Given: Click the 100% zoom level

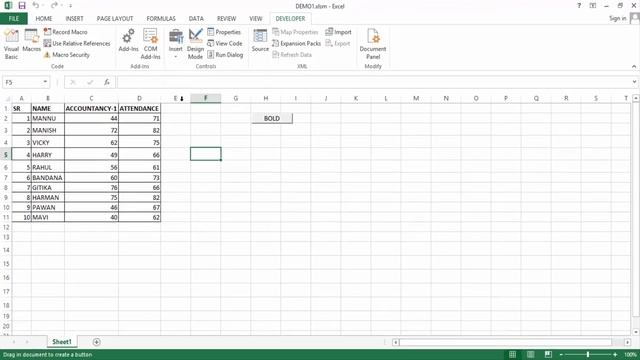Looking at the screenshot, I should tap(630, 355).
